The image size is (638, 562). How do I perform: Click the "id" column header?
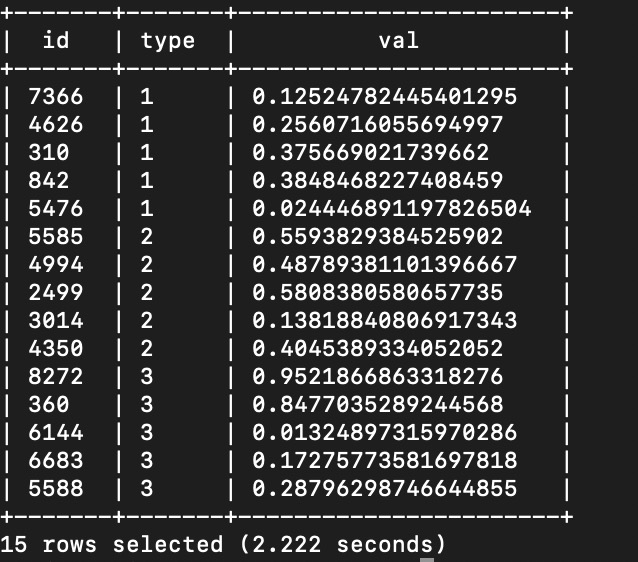pyautogui.click(x=56, y=41)
